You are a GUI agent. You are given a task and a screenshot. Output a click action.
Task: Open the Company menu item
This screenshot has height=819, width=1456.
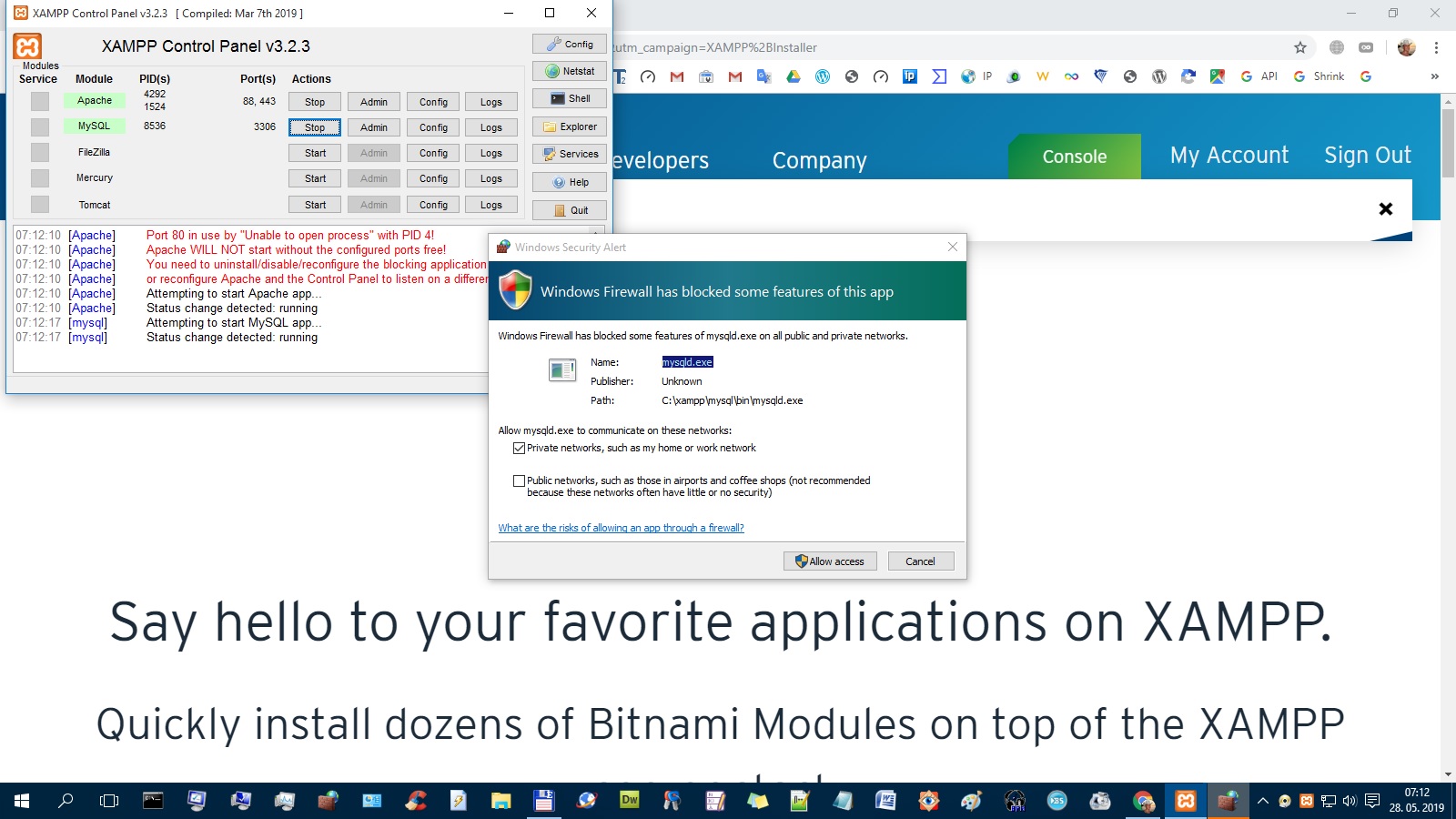[x=819, y=160]
